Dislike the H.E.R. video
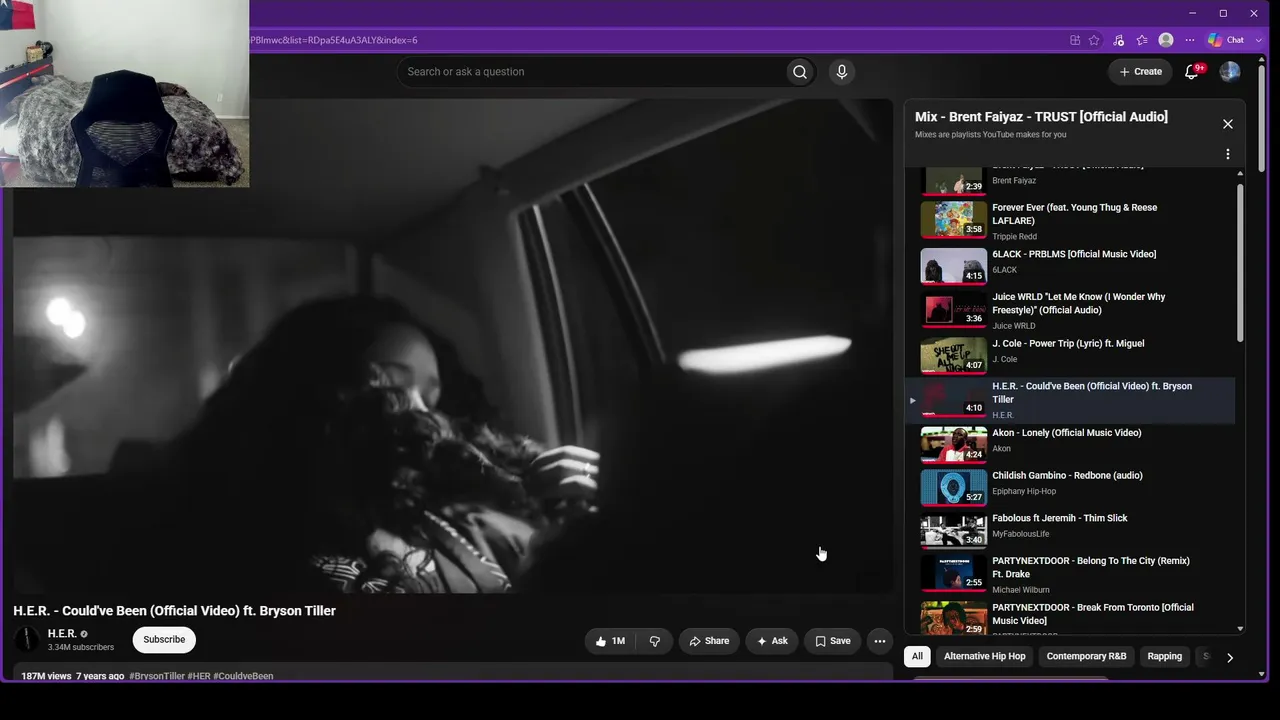 (655, 641)
